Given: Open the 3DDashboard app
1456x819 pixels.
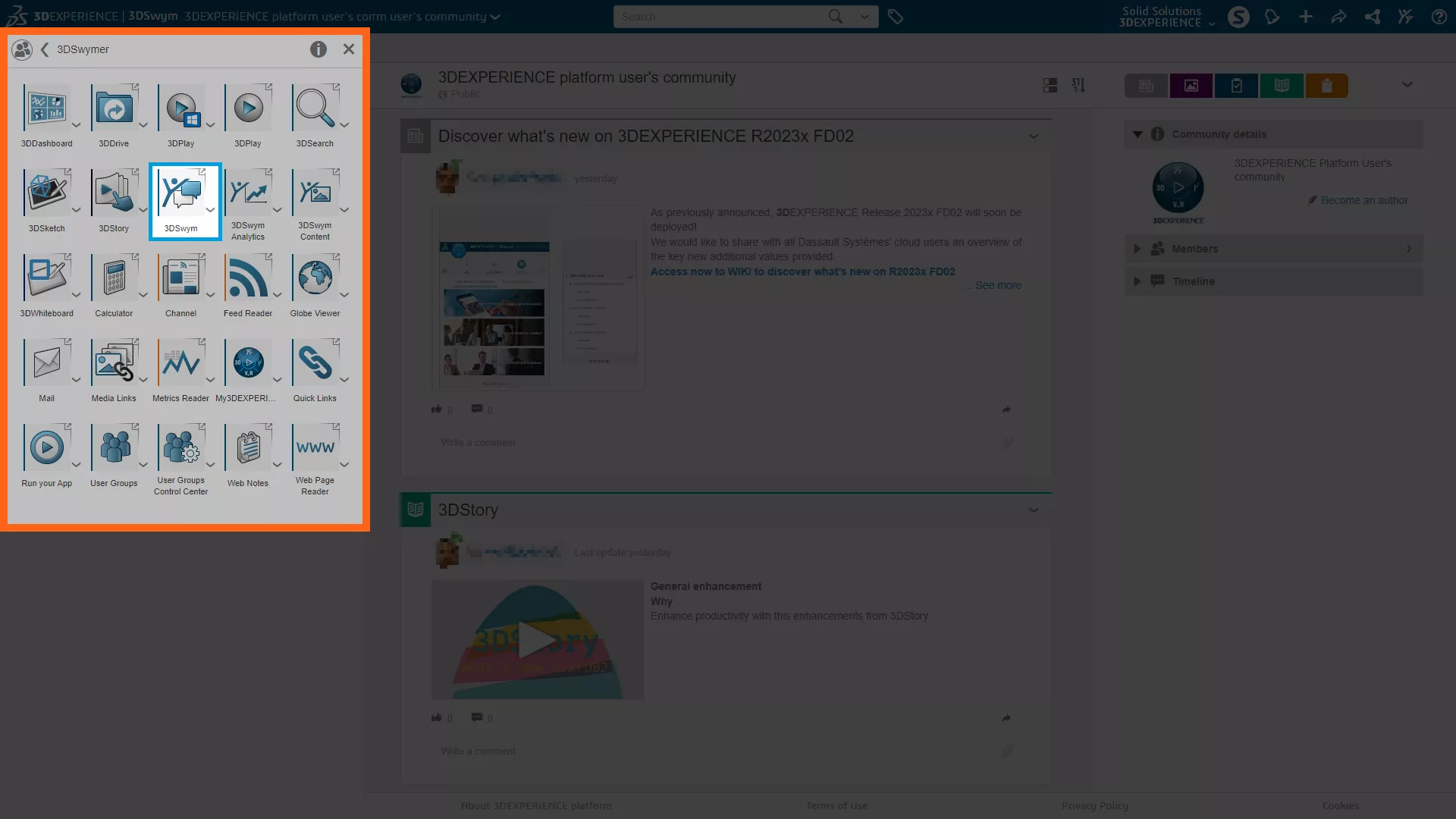Looking at the screenshot, I should click(46, 110).
